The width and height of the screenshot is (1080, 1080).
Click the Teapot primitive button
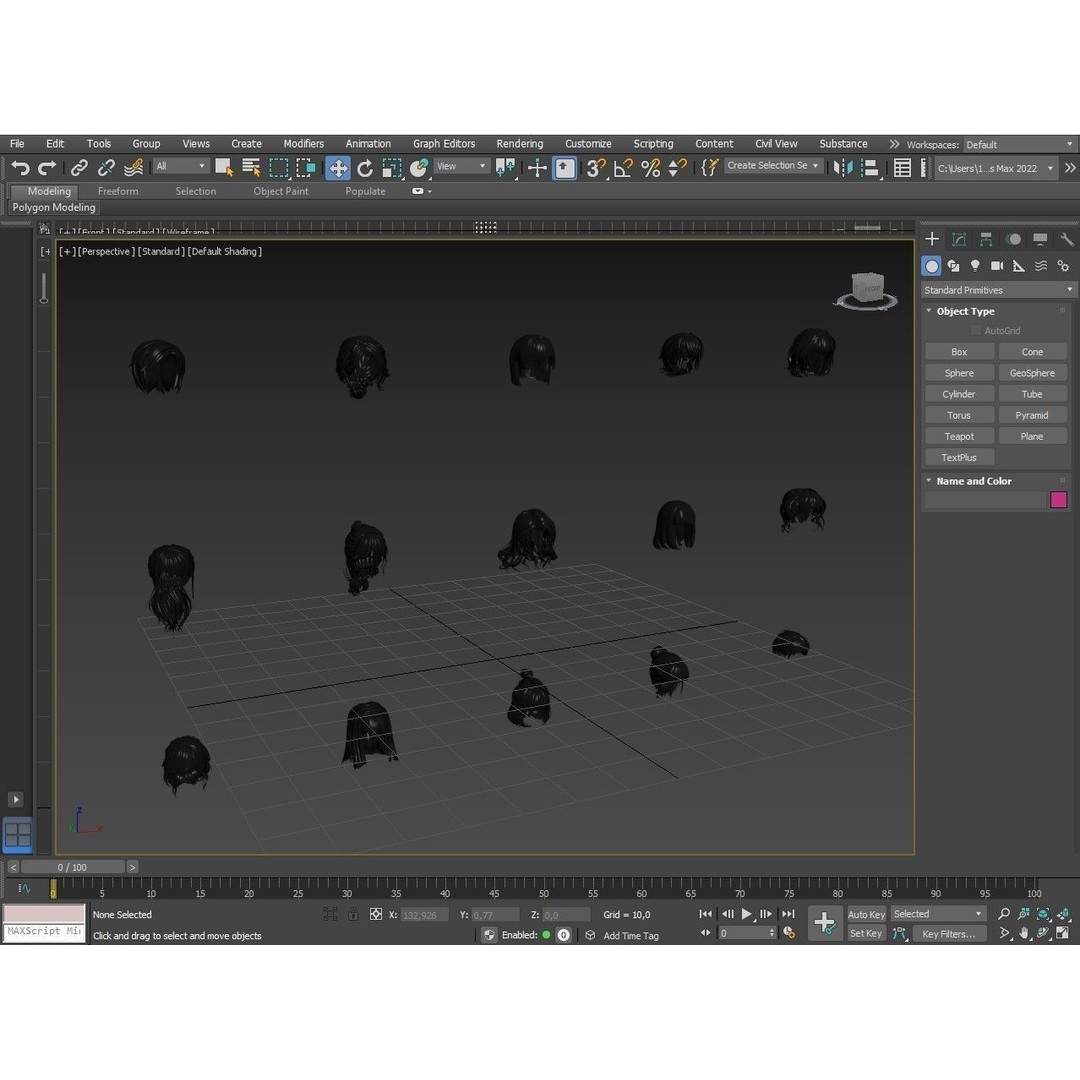pyautogui.click(x=959, y=436)
